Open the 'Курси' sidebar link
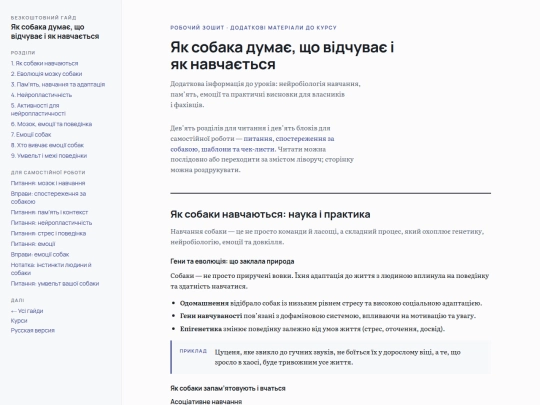 click(19, 321)
